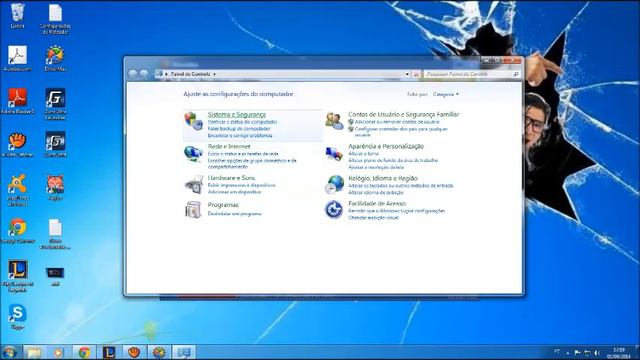This screenshot has height=360, width=640.
Task: Open Action Center flag in tray
Action: [577, 353]
